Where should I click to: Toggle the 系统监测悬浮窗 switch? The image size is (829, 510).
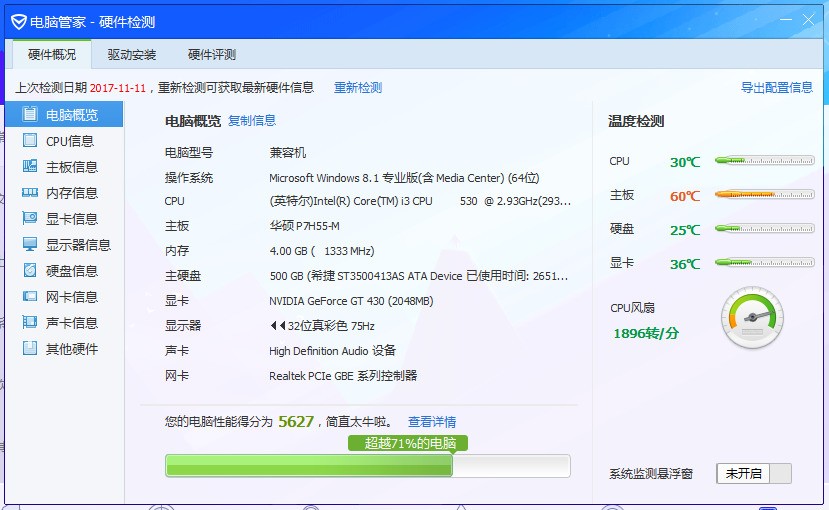(754, 473)
